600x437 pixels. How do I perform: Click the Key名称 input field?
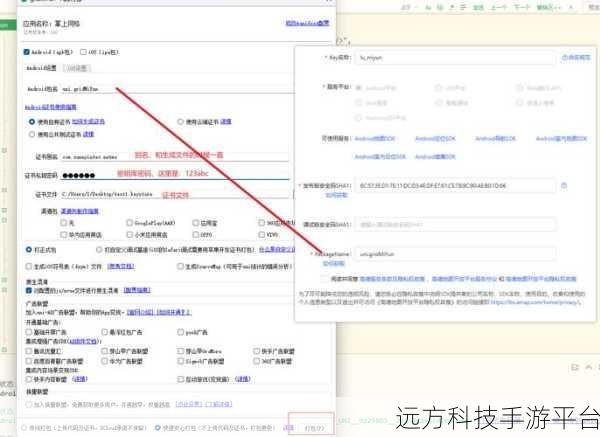pyautogui.click(x=455, y=57)
